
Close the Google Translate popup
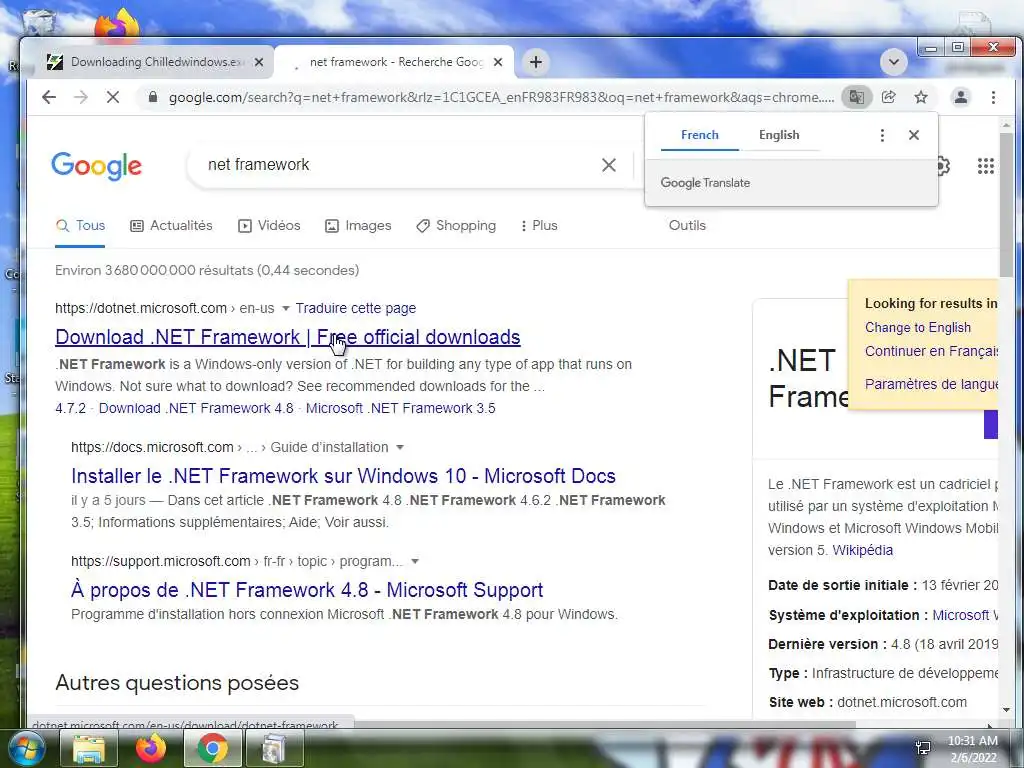914,135
